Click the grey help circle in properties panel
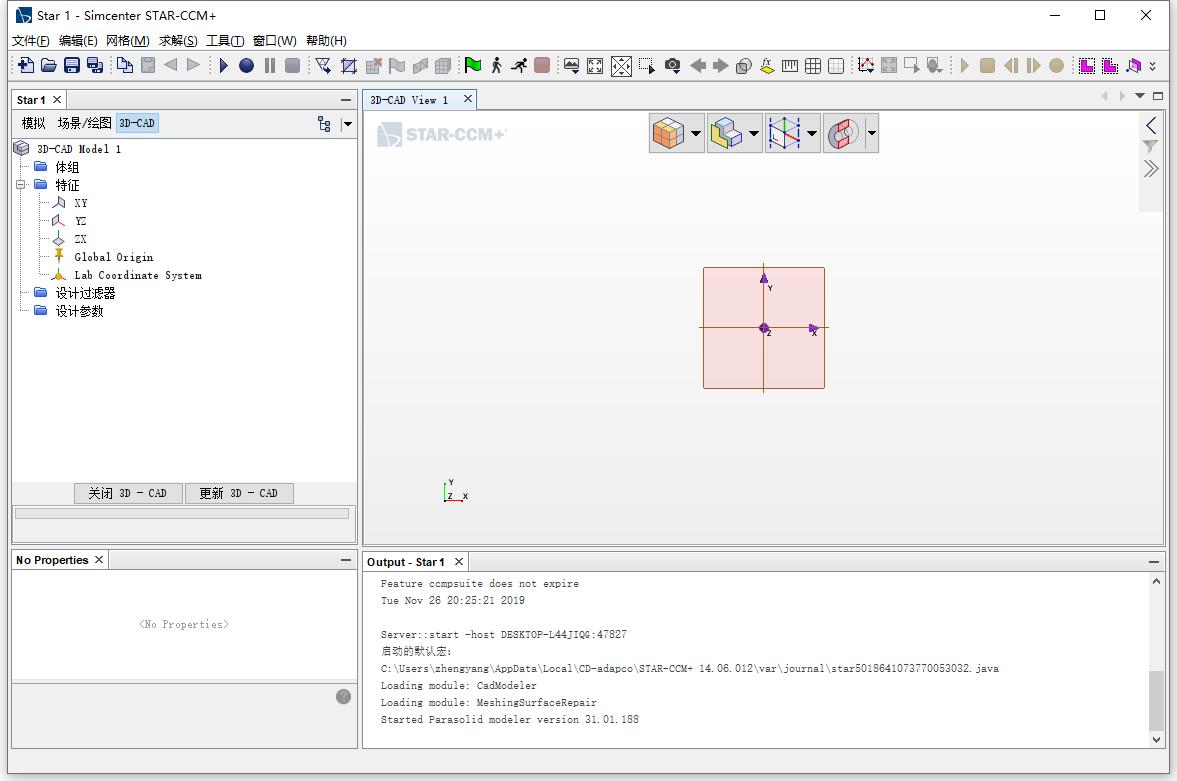Image resolution: width=1177 pixels, height=781 pixels. [343, 697]
